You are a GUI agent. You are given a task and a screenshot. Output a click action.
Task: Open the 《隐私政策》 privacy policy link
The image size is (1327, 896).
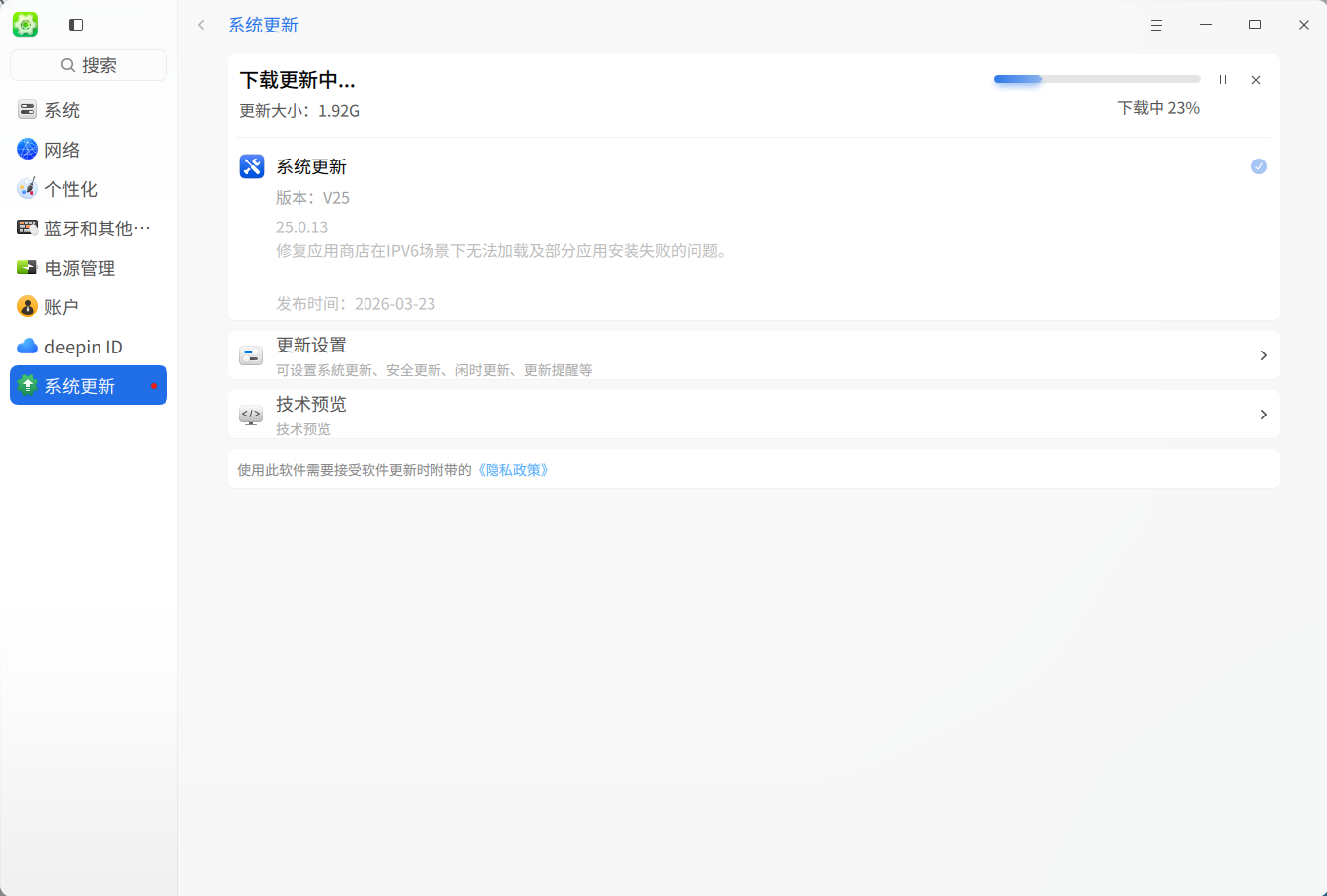(512, 470)
